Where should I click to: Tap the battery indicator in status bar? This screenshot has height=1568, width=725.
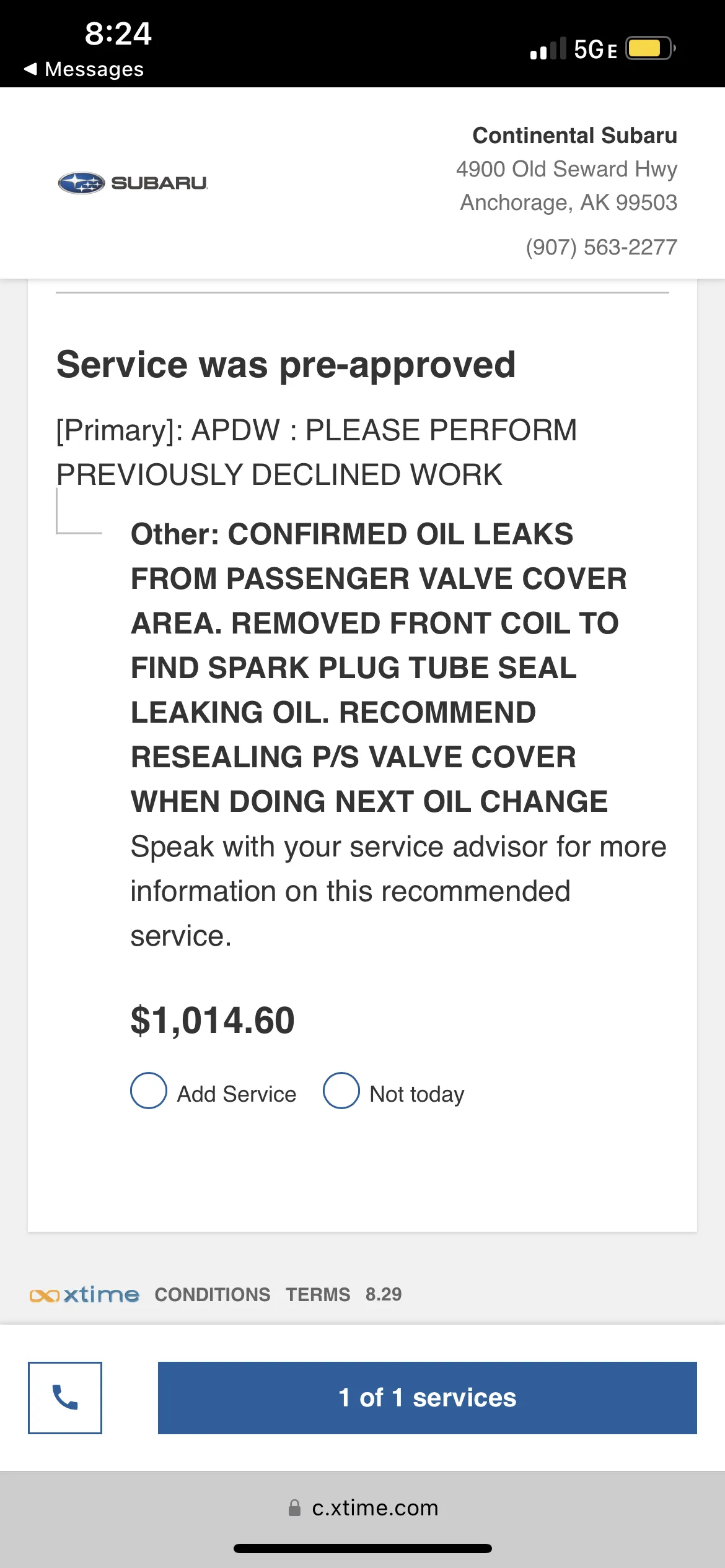[x=649, y=48]
